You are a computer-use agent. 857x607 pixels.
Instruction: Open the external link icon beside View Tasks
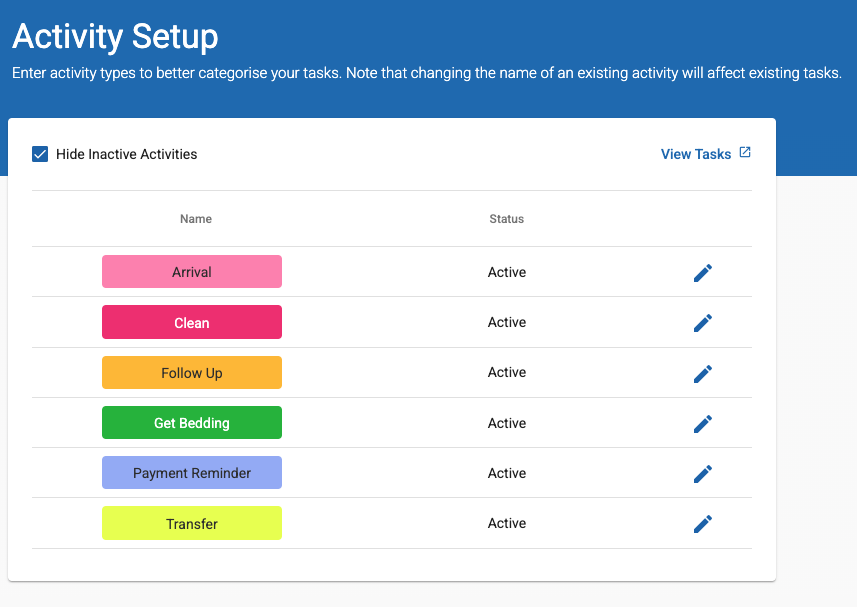(744, 153)
